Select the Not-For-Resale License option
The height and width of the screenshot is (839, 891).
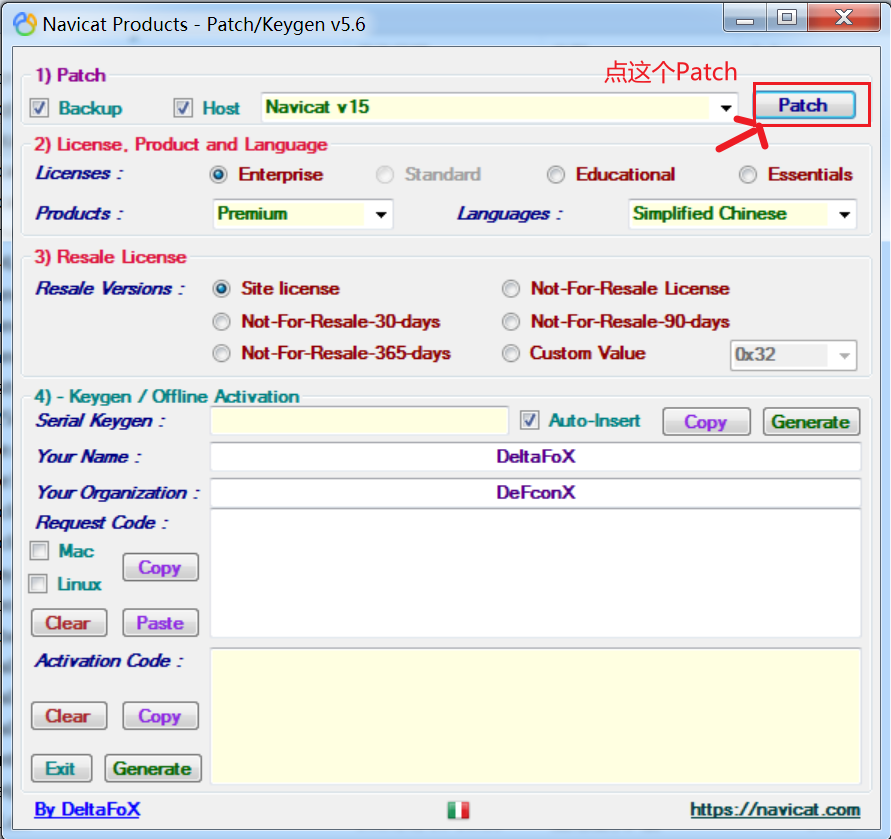(511, 289)
